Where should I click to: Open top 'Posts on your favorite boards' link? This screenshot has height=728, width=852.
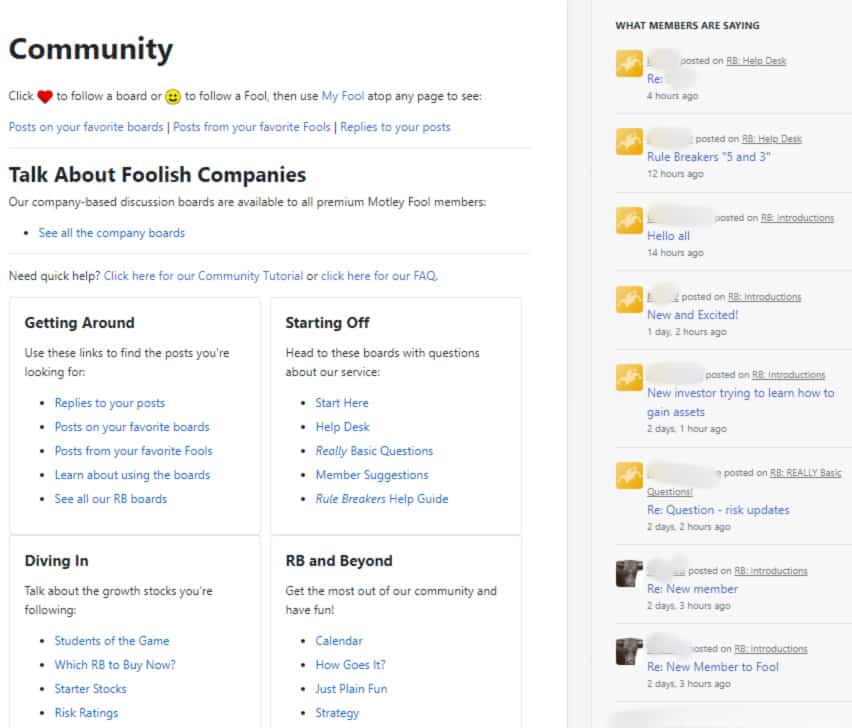[x=86, y=127]
